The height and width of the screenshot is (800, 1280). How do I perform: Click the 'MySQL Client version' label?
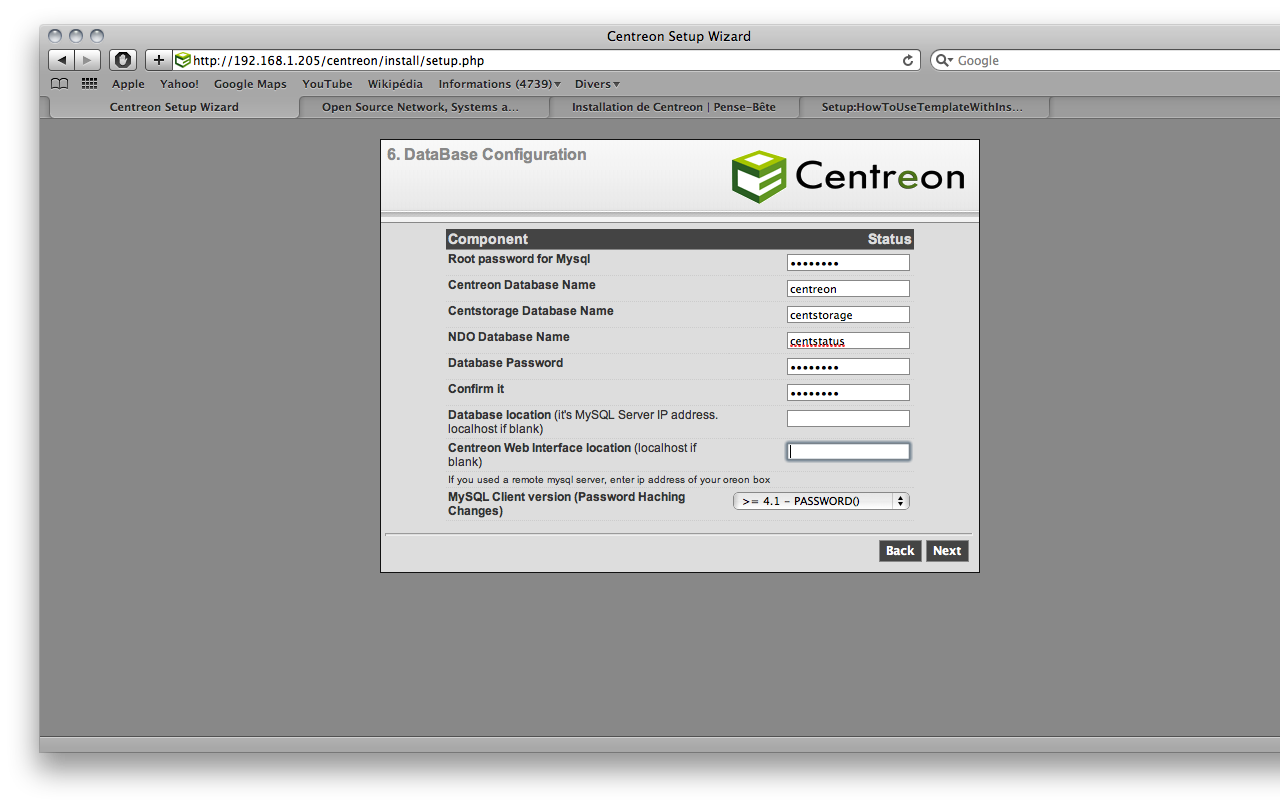point(567,504)
